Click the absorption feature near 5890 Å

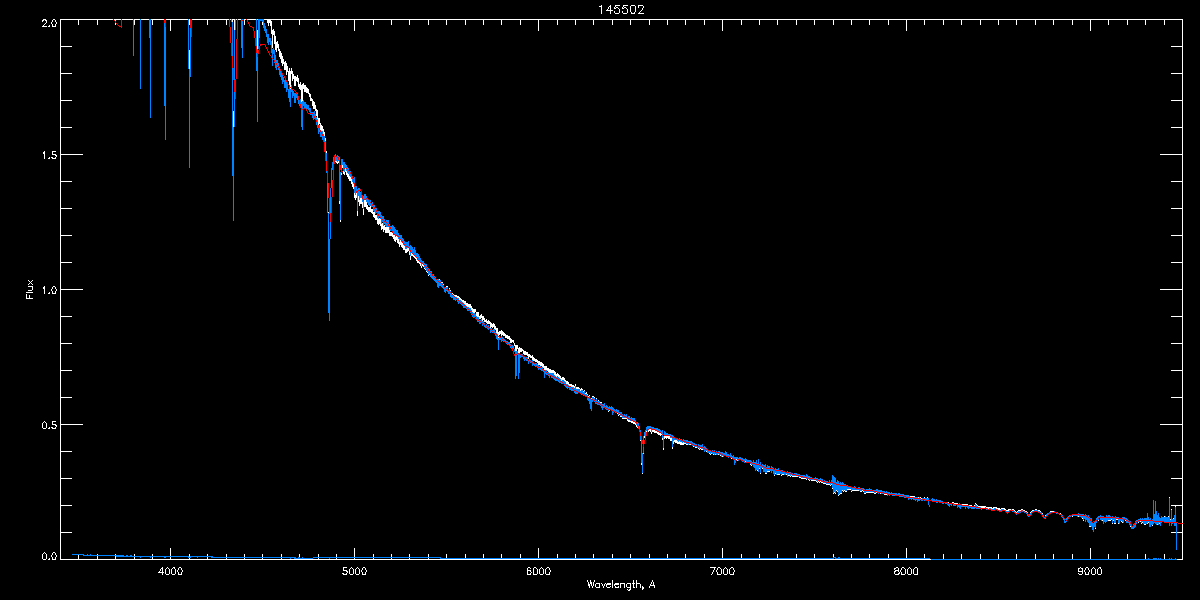tap(517, 364)
